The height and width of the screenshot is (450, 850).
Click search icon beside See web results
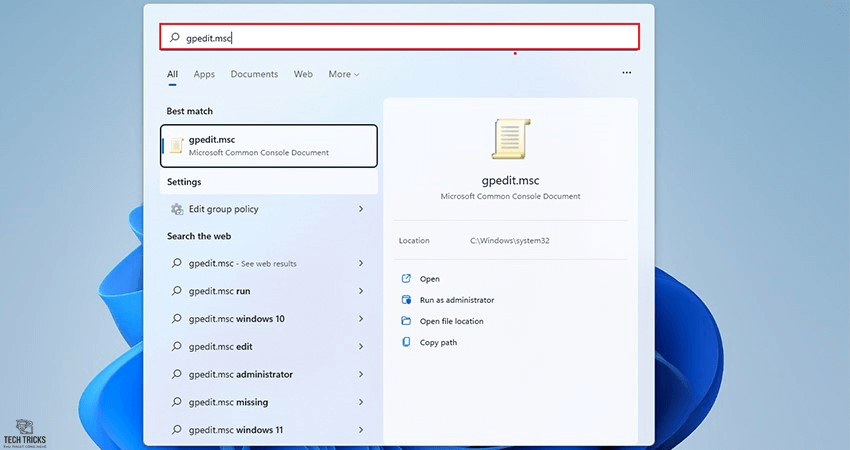(176, 263)
